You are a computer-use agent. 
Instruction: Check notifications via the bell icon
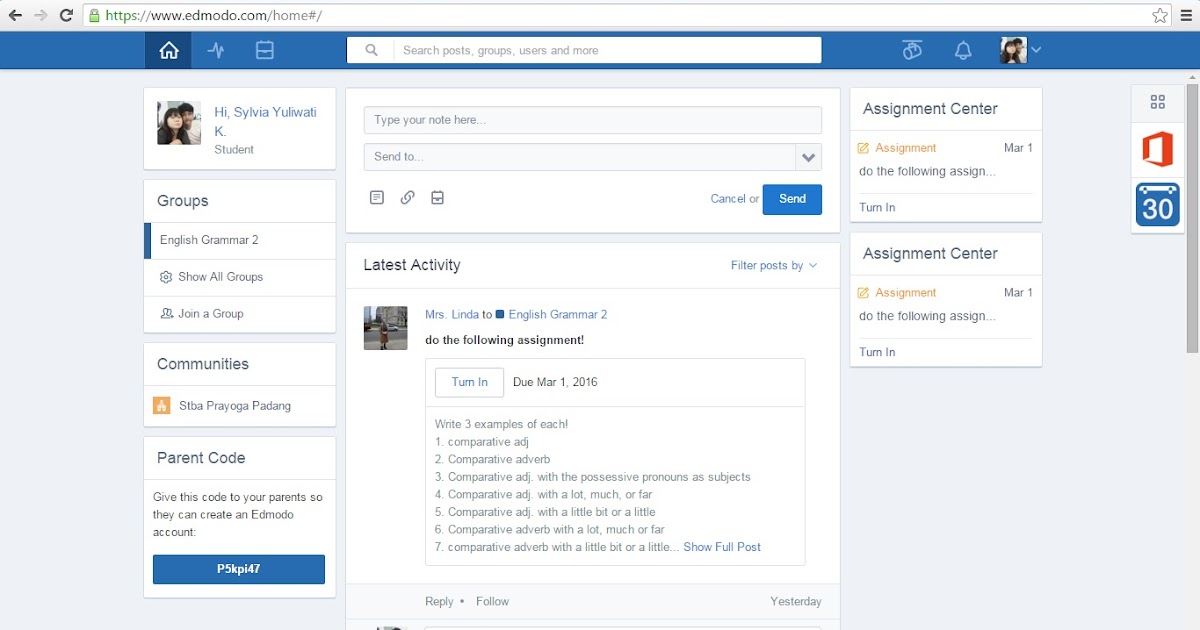962,49
